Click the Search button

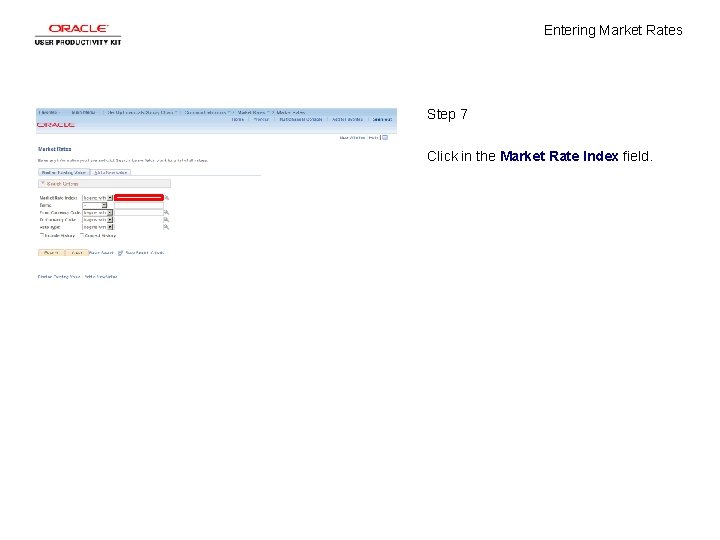(51, 253)
